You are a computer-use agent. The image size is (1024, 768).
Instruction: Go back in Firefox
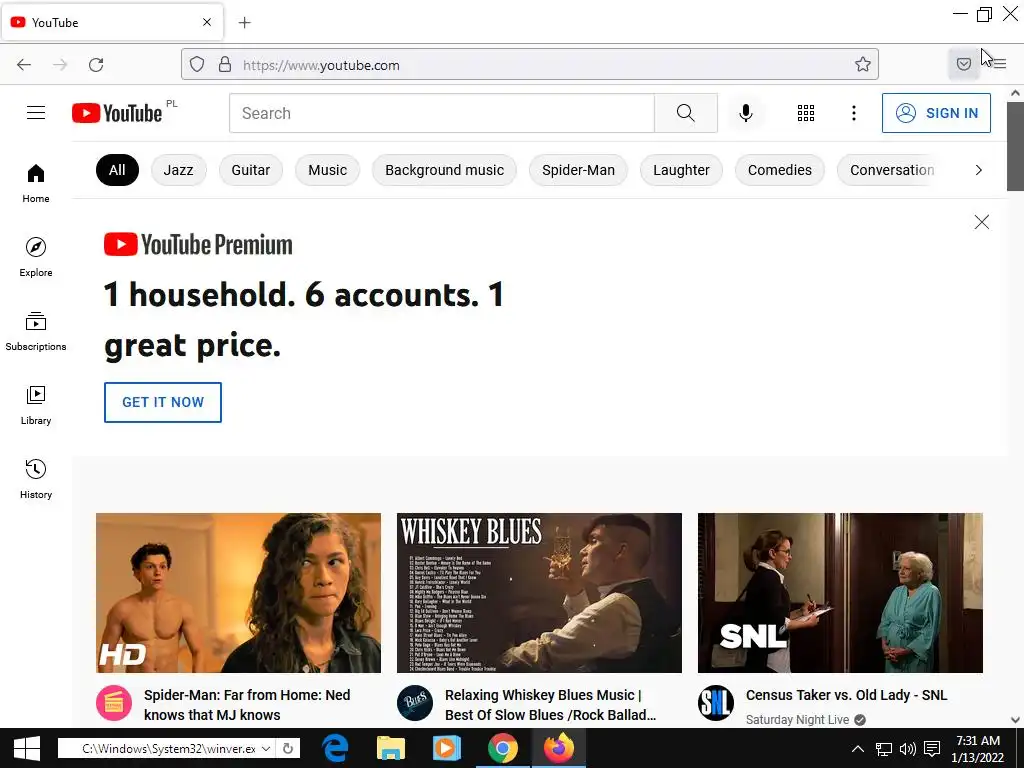pyautogui.click(x=24, y=65)
